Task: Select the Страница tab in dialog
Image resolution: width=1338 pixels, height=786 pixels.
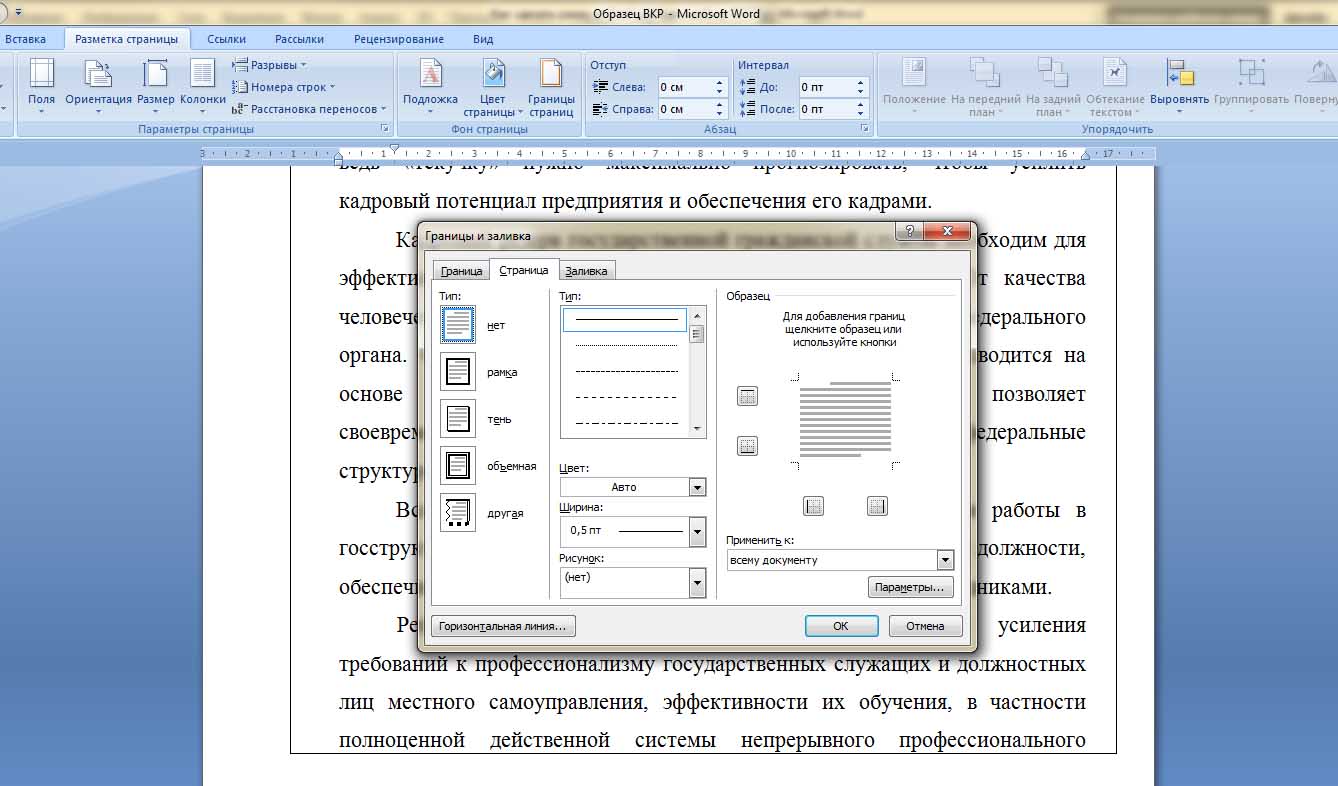Action: click(x=524, y=270)
